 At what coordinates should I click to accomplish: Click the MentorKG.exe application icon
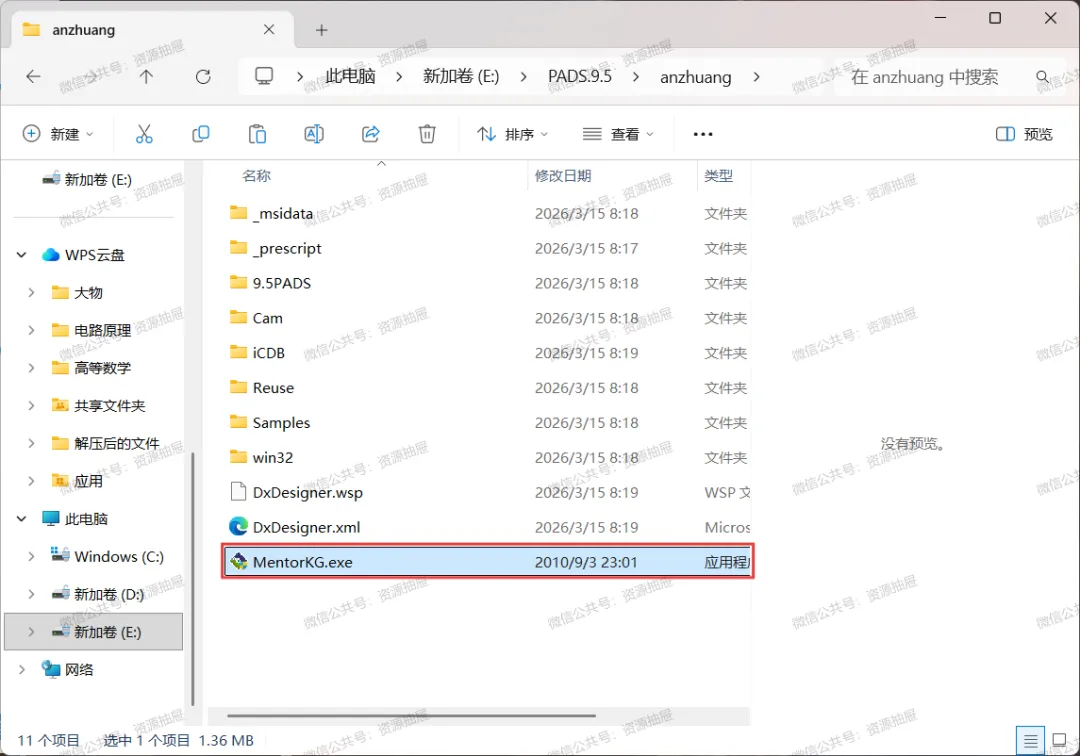pos(238,562)
